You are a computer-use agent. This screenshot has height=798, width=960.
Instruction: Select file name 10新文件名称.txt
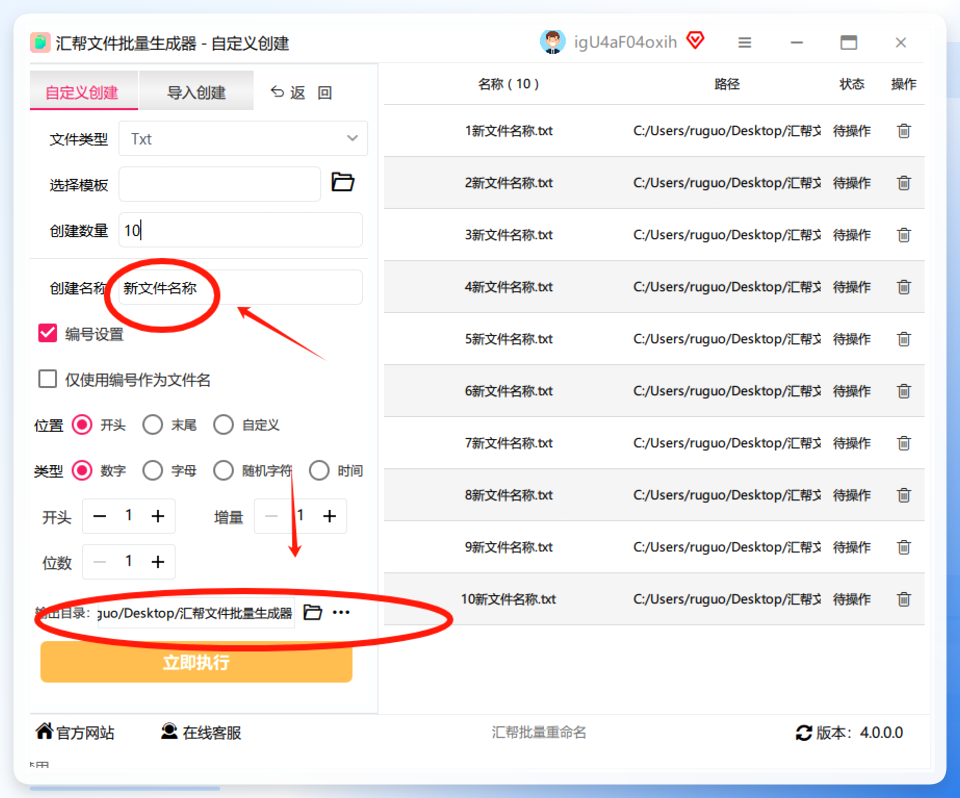tap(509, 600)
